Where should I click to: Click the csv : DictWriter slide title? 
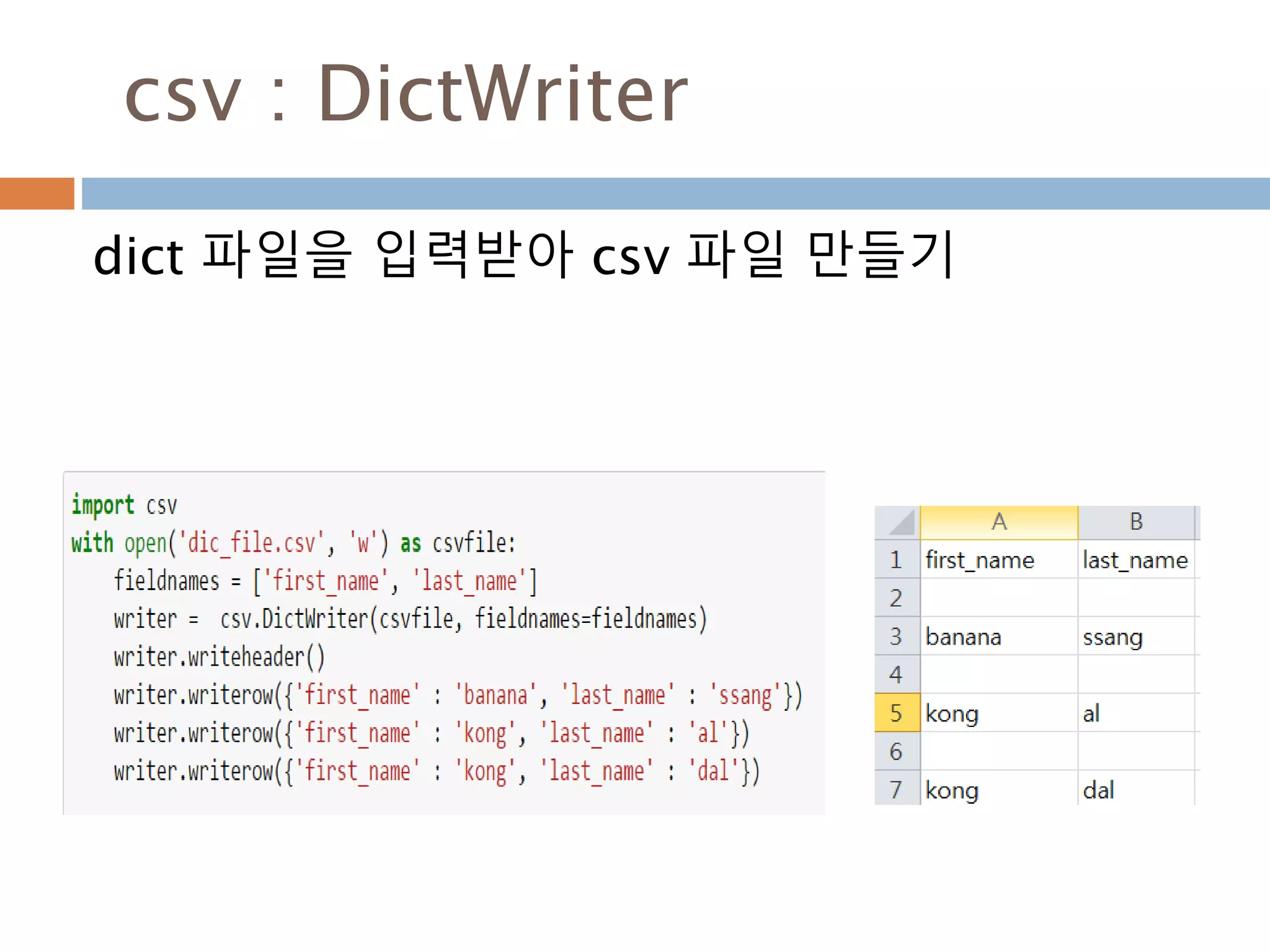406,94
